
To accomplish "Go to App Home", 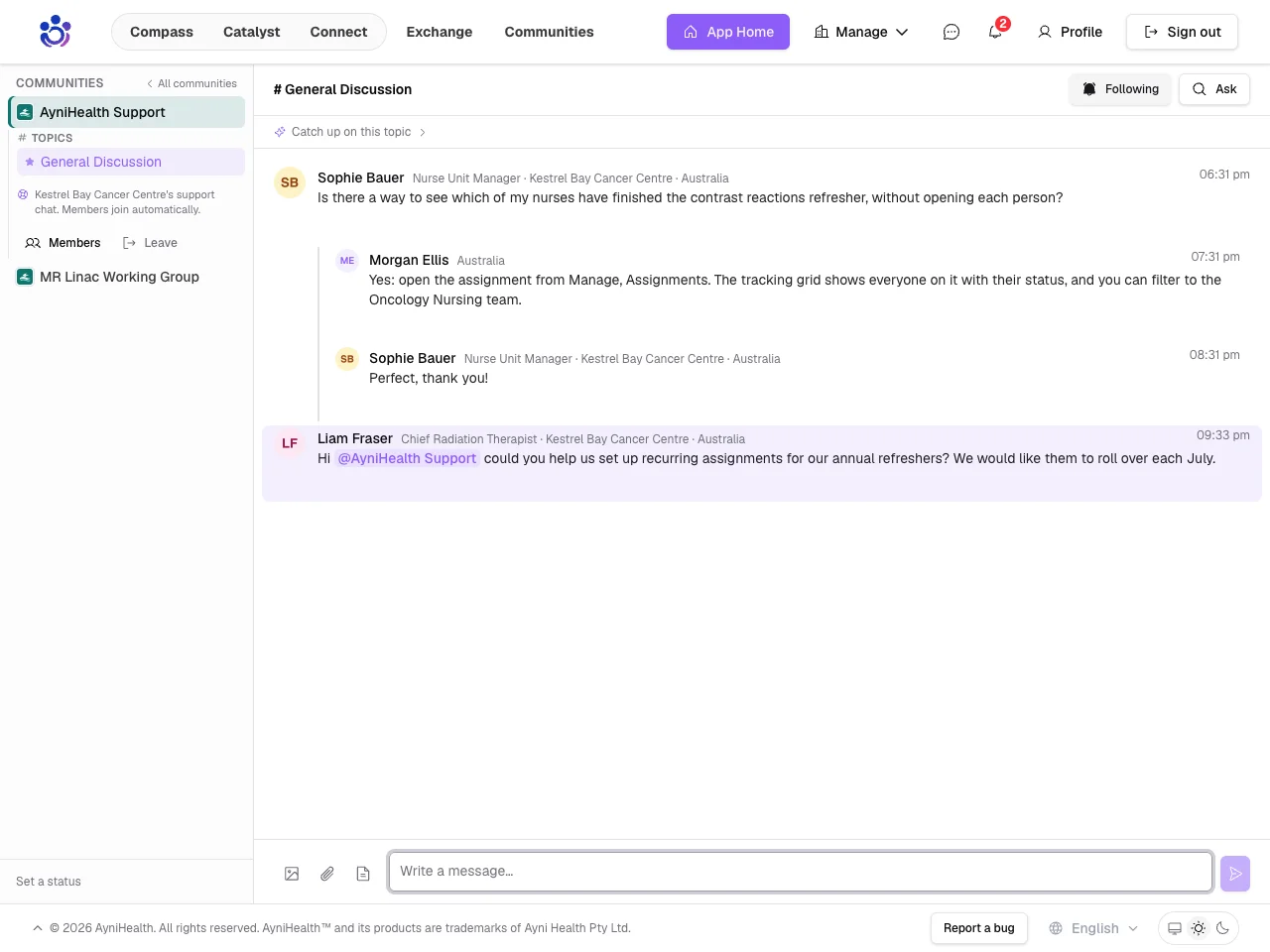I will coord(728,32).
